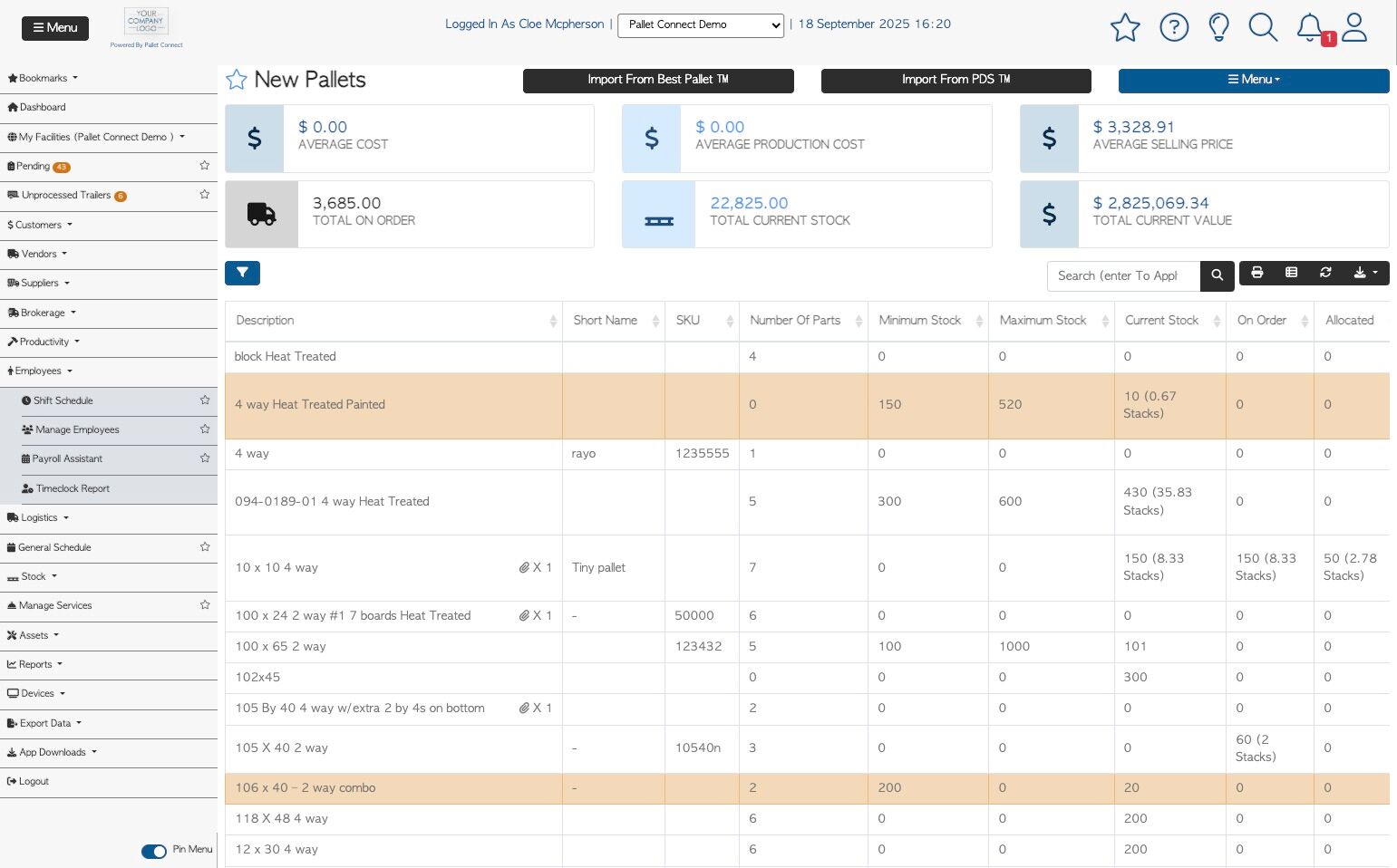1397x868 pixels.
Task: Expand the Assets sidebar menu
Action: tap(33, 635)
